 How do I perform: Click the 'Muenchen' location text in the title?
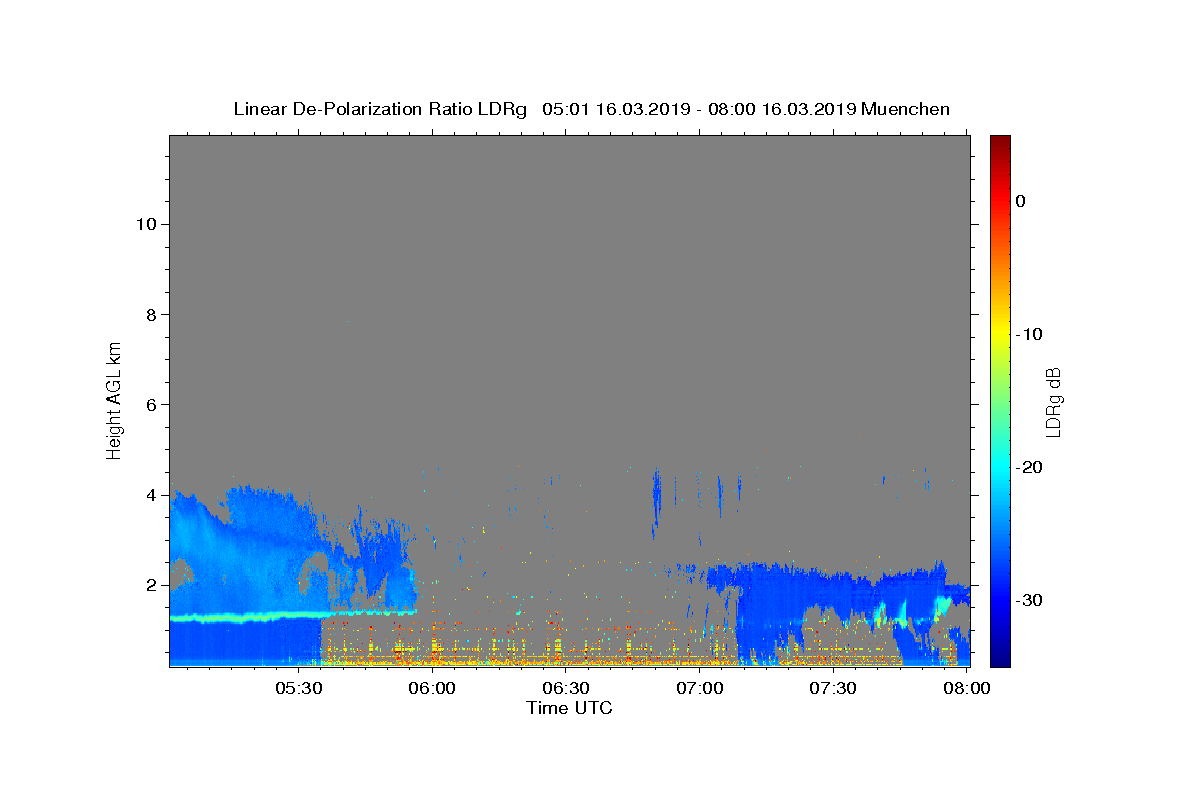click(x=905, y=109)
